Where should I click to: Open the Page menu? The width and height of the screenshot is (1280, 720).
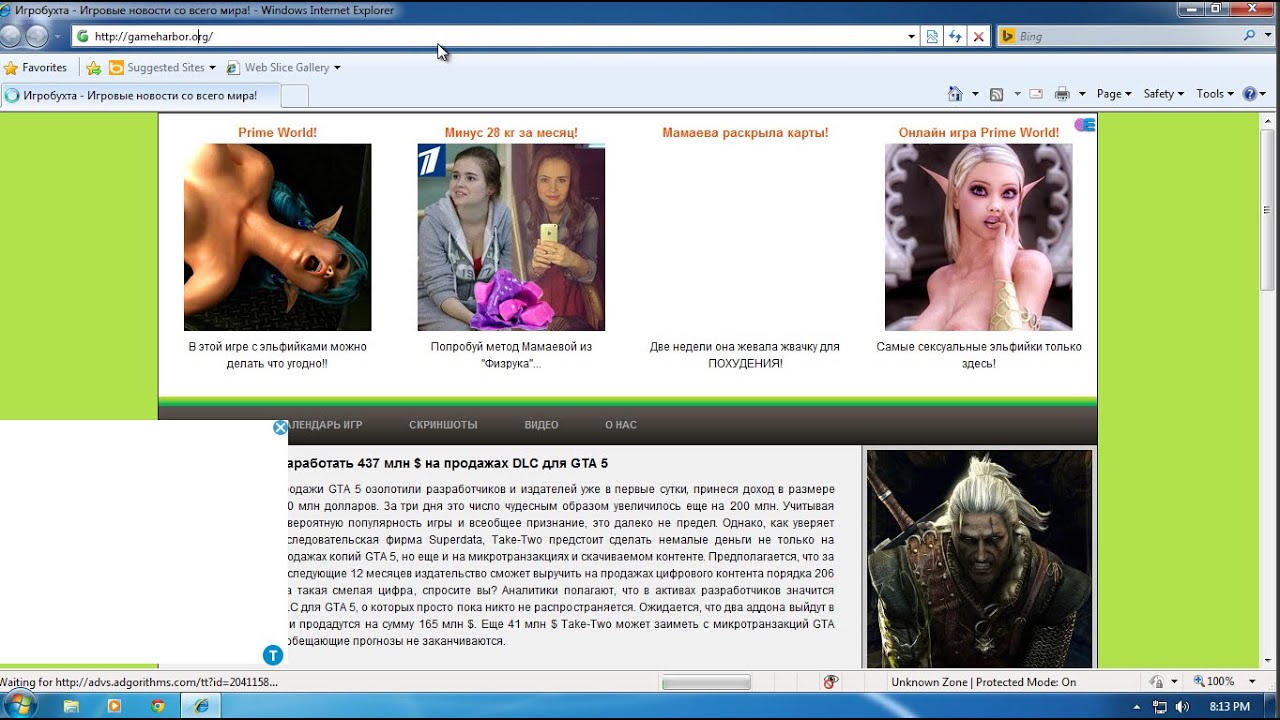[x=1114, y=94]
